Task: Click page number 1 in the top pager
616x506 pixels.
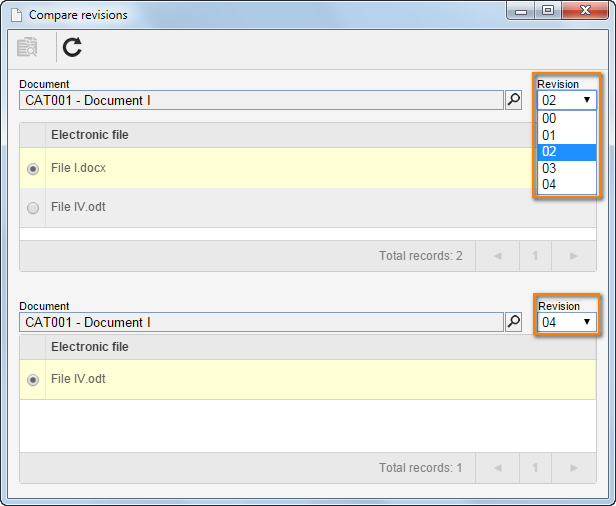Action: coord(535,256)
